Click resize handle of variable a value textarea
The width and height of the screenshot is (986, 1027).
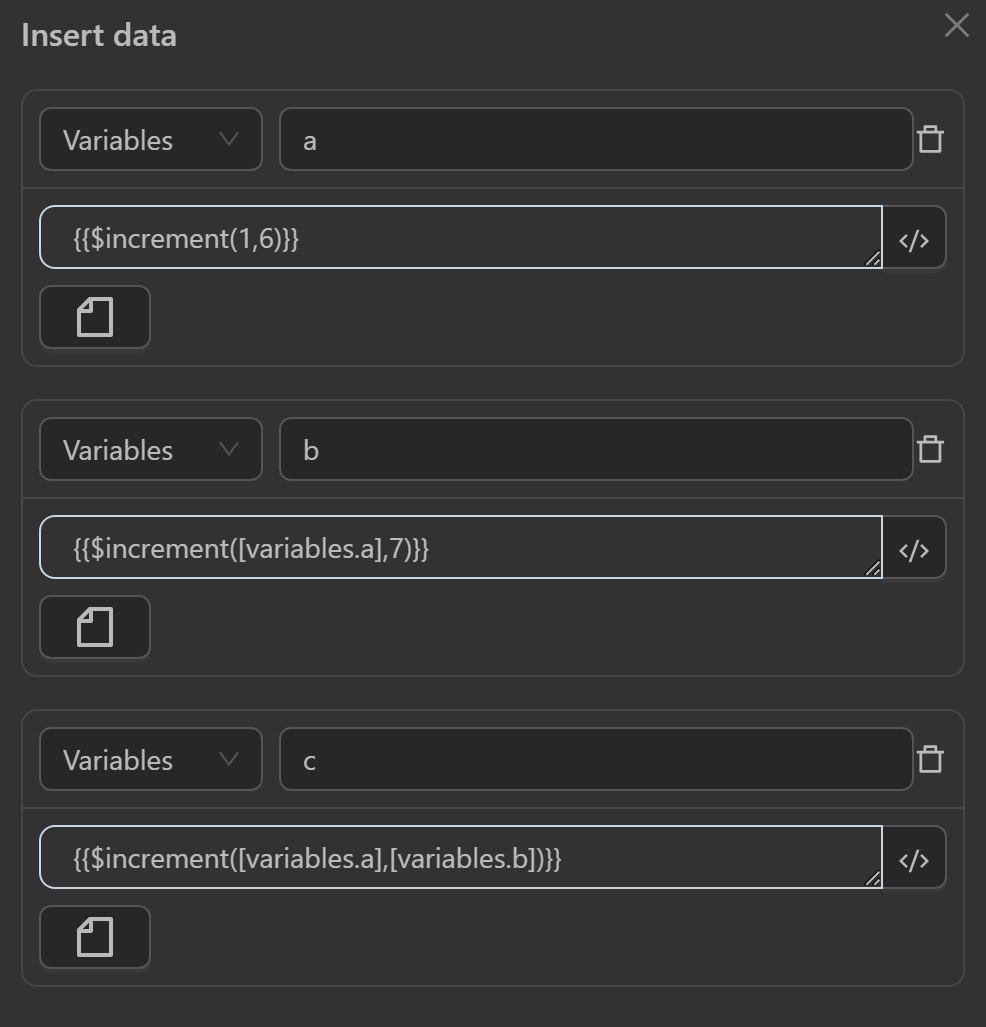click(x=873, y=259)
